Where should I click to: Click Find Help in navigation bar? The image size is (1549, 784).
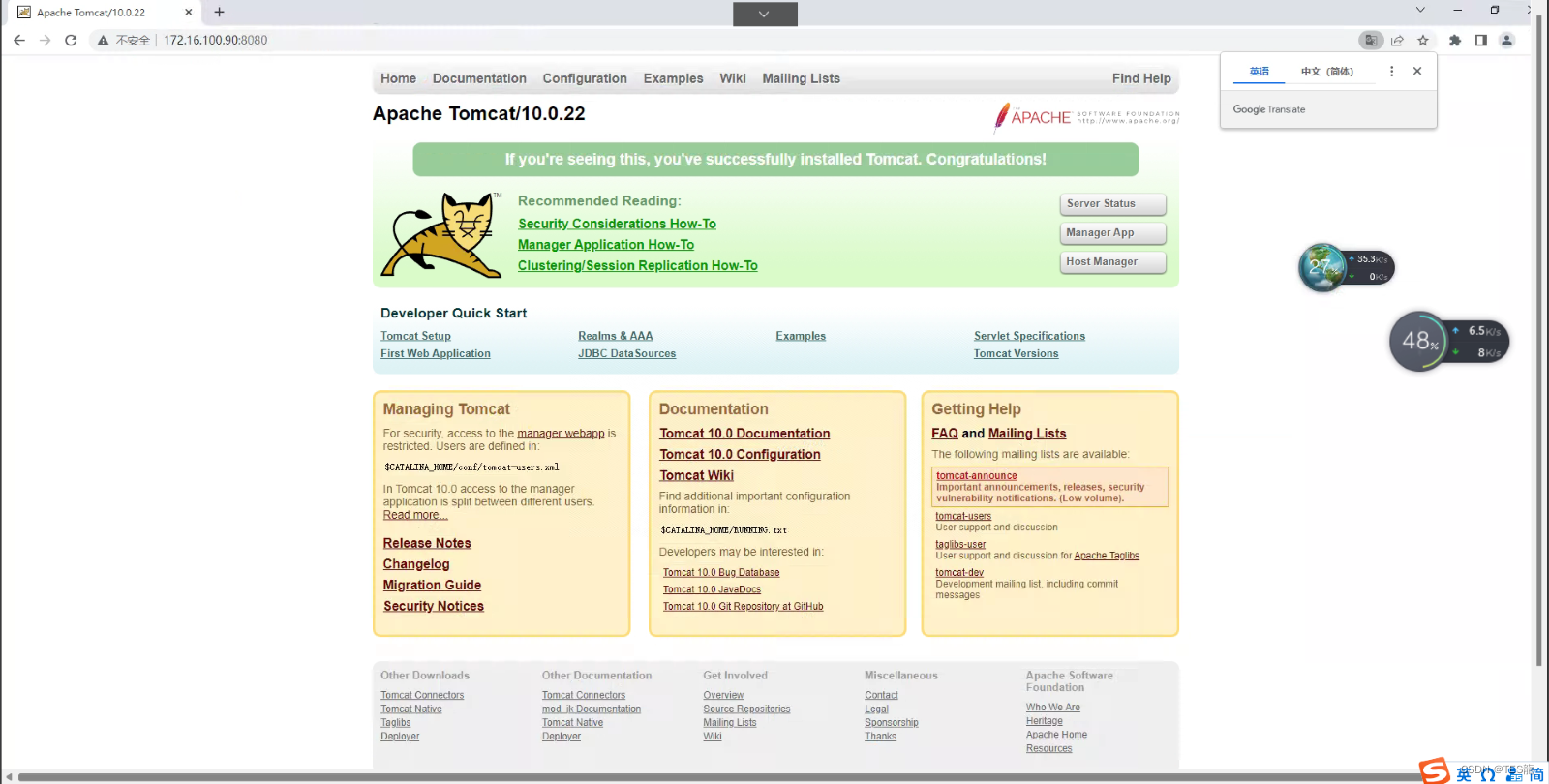coord(1141,78)
